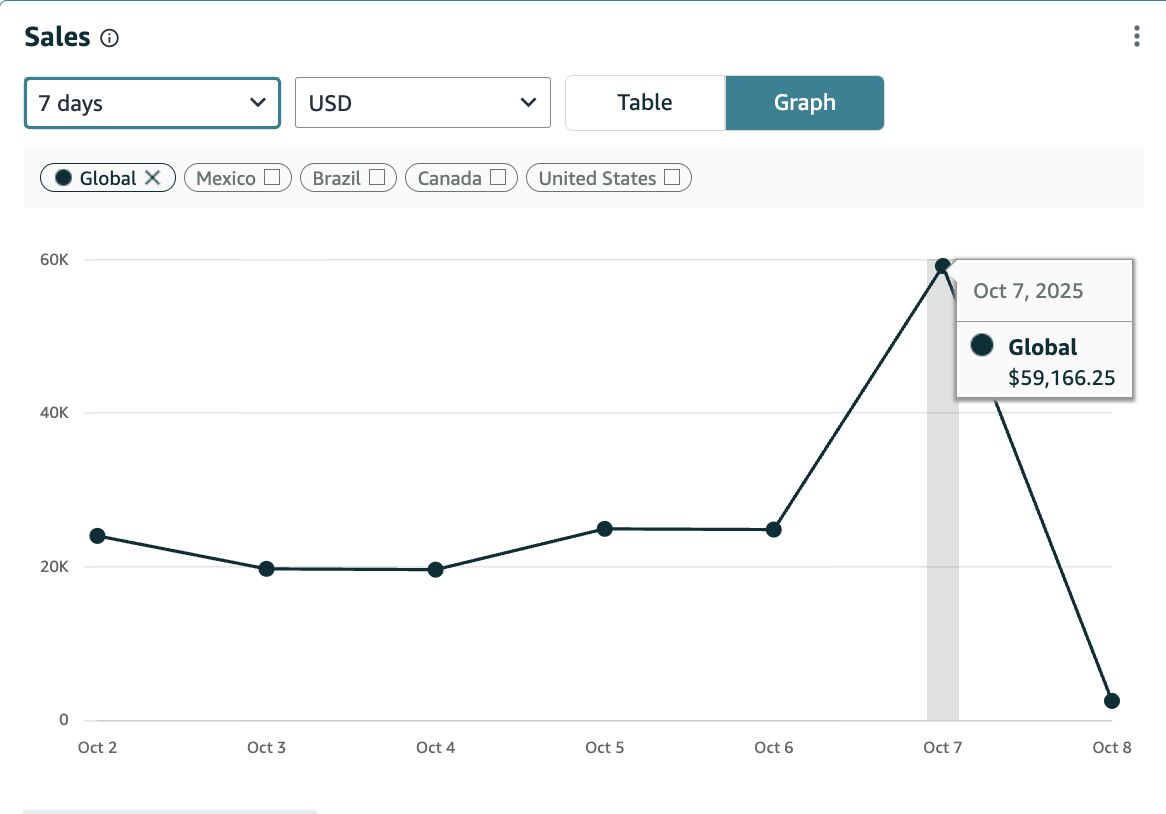Click the Global series color dot in chip
The width and height of the screenshot is (1166, 814).
[64, 178]
